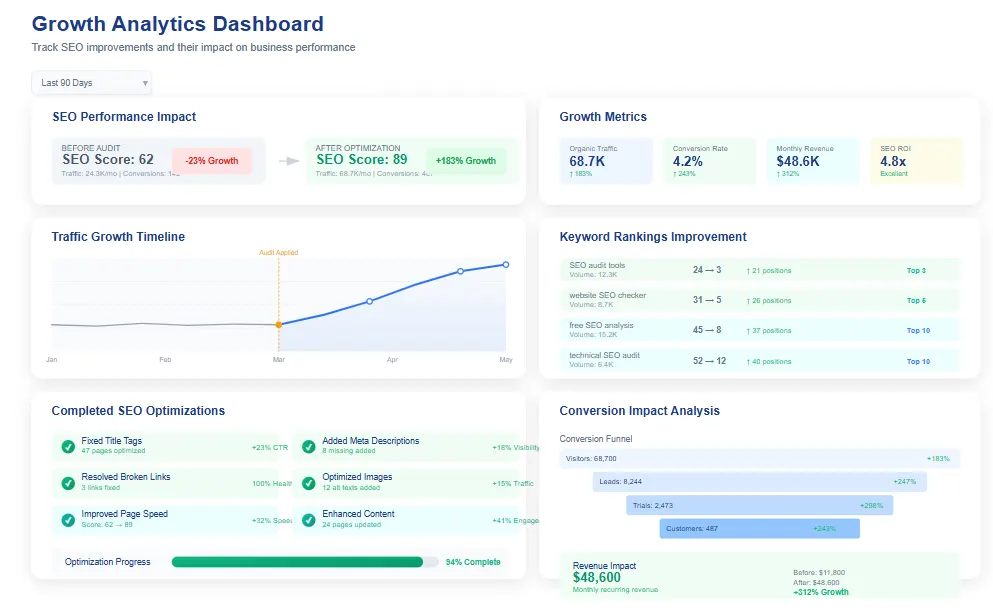
Task: Toggle the Optimized Images completion check
Action: click(x=309, y=481)
